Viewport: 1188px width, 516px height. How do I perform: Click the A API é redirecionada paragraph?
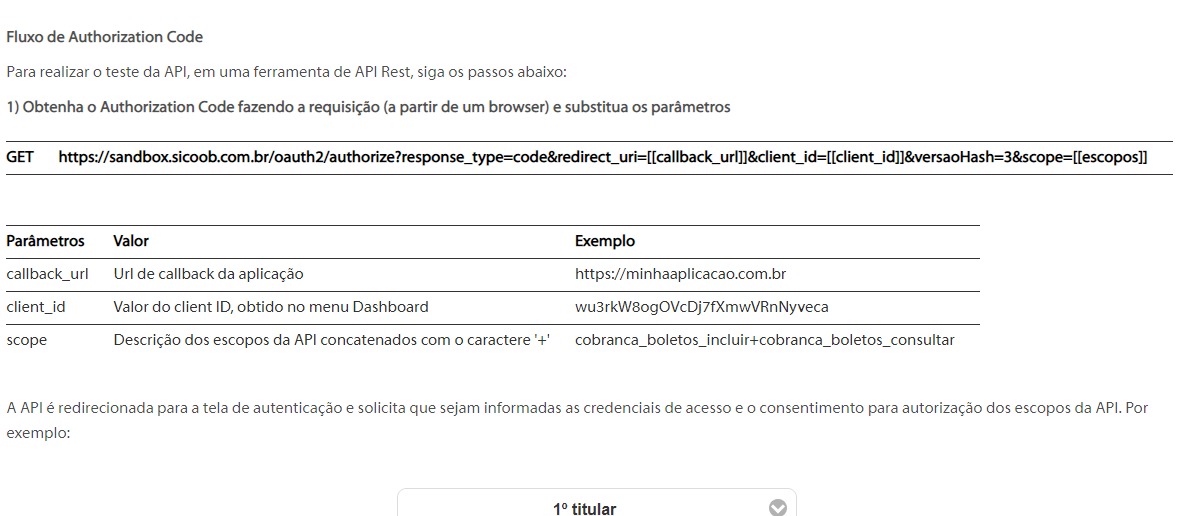click(577, 421)
